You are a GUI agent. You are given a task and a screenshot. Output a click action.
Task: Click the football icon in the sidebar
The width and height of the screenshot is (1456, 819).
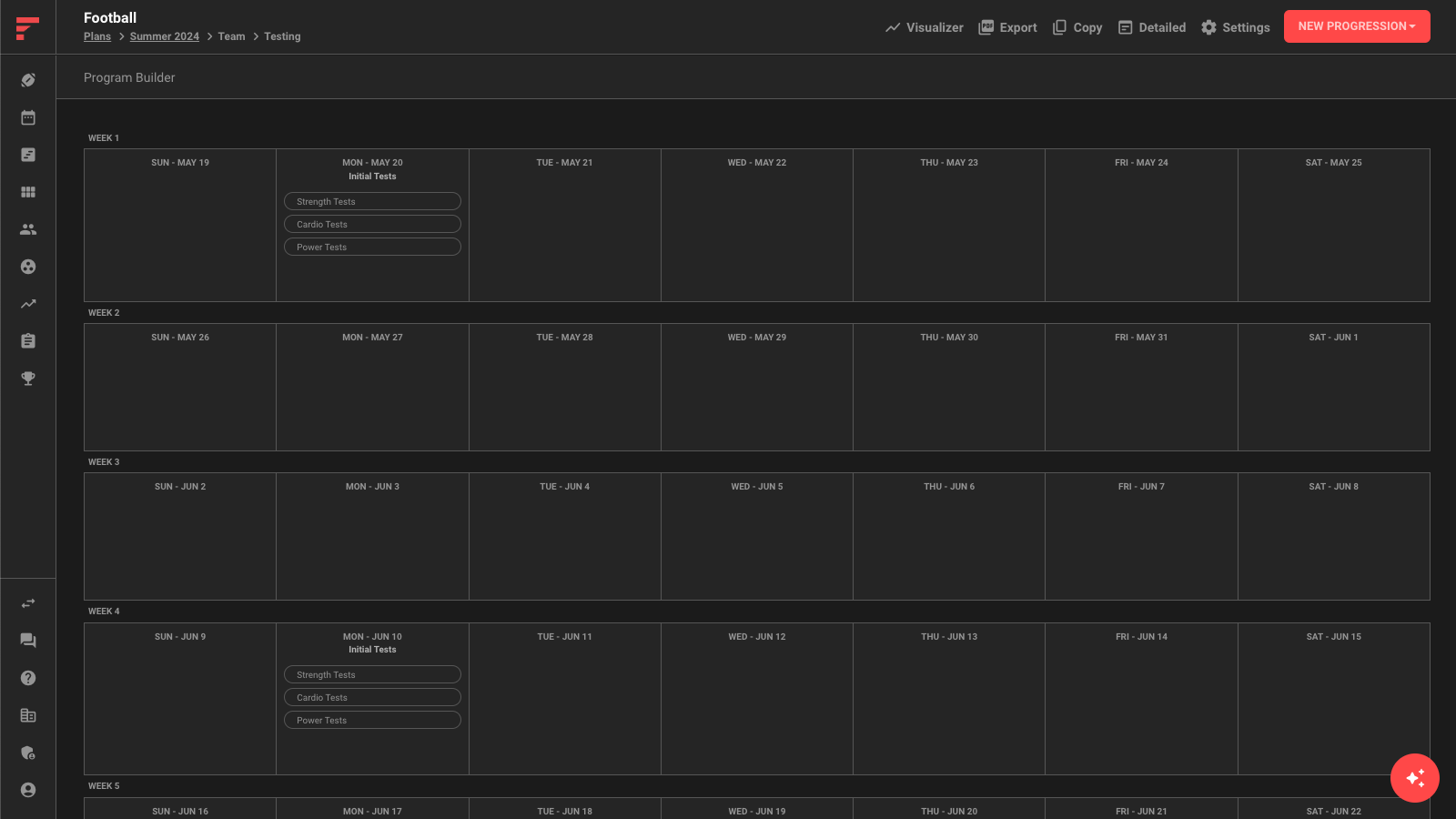pos(28,80)
